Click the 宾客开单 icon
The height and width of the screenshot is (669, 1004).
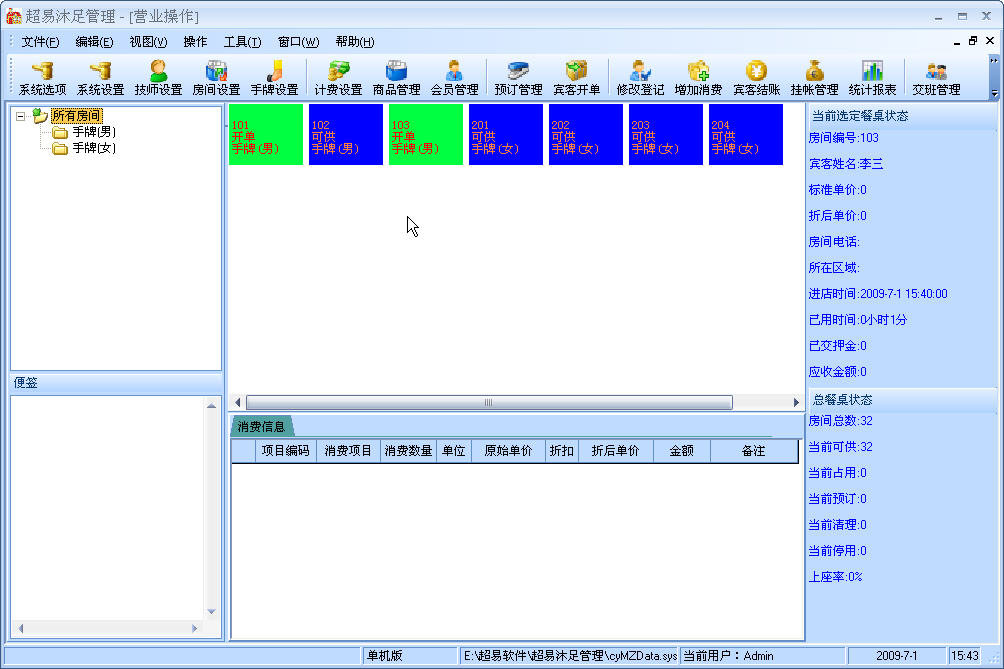tap(576, 78)
